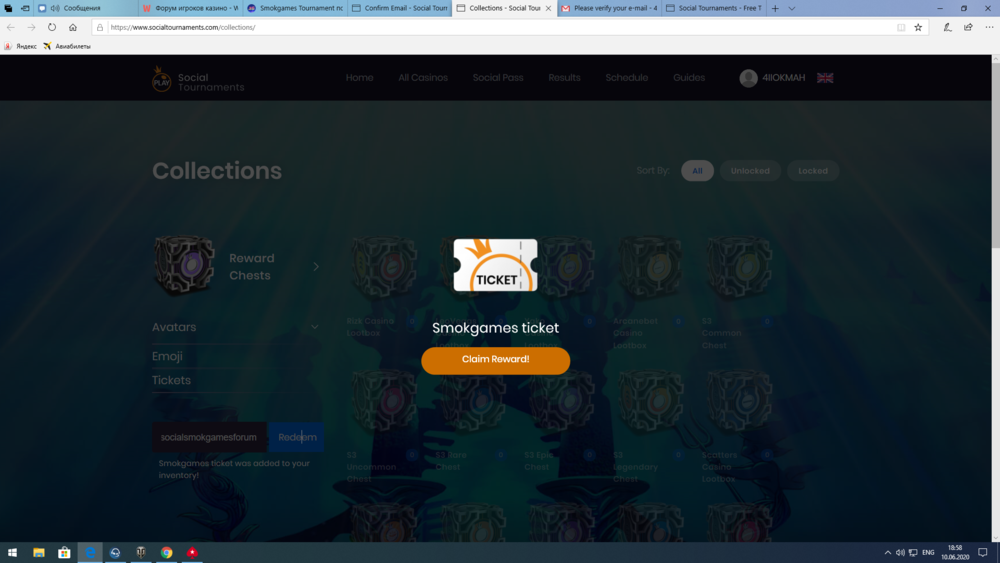Click the Redeem button
Viewport: 1000px width, 563px height.
[297, 437]
